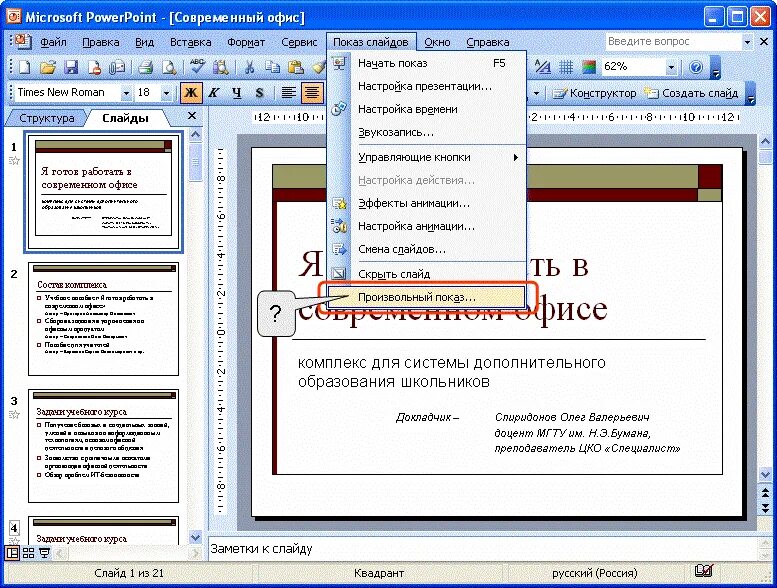Switch to the Структура tab
777x588 pixels.
(47, 118)
